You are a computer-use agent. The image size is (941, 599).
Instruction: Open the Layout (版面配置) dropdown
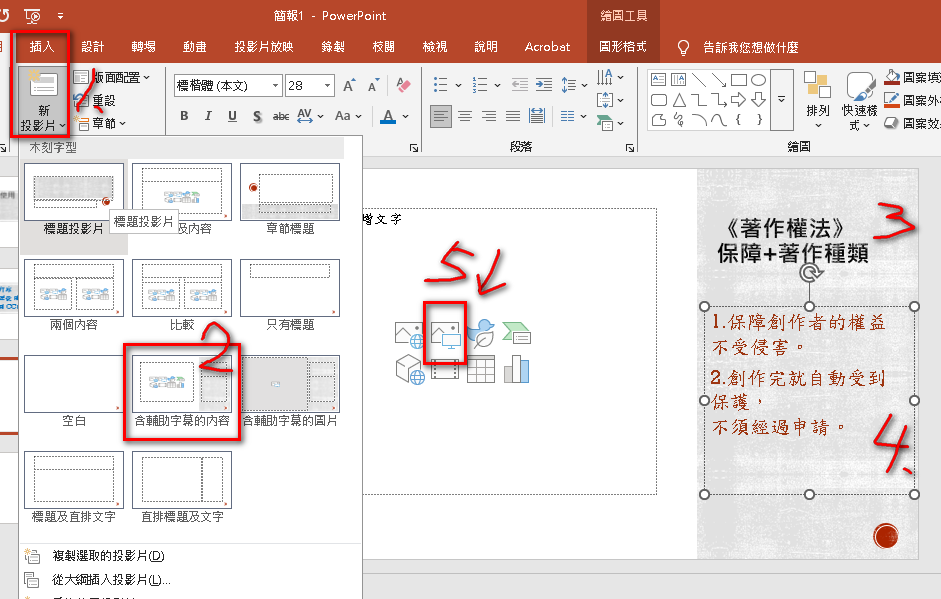(112, 77)
